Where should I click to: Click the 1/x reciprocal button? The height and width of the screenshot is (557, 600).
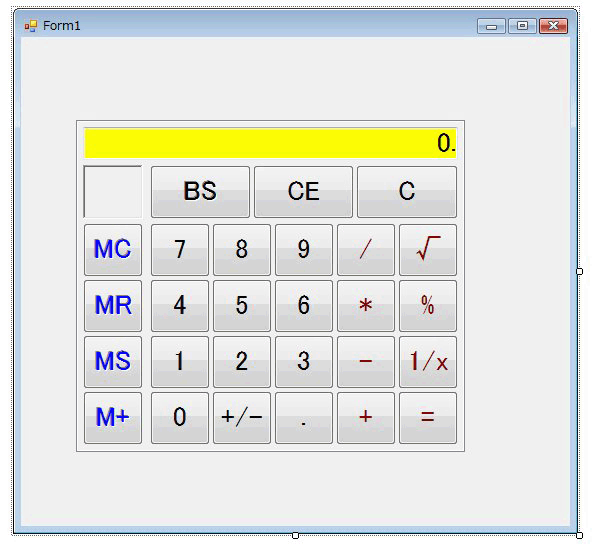[428, 362]
